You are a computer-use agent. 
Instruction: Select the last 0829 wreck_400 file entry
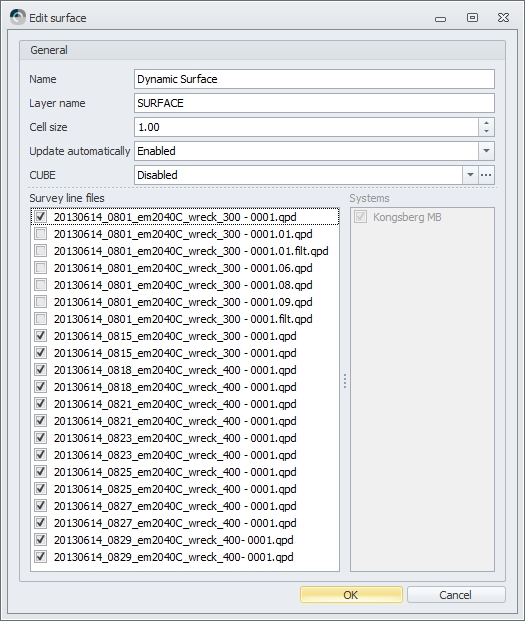173,557
